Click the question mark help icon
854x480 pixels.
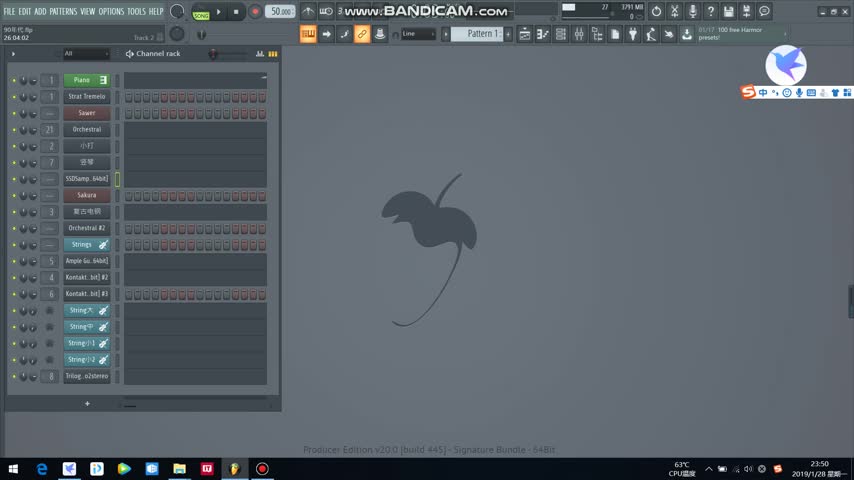(x=710, y=11)
